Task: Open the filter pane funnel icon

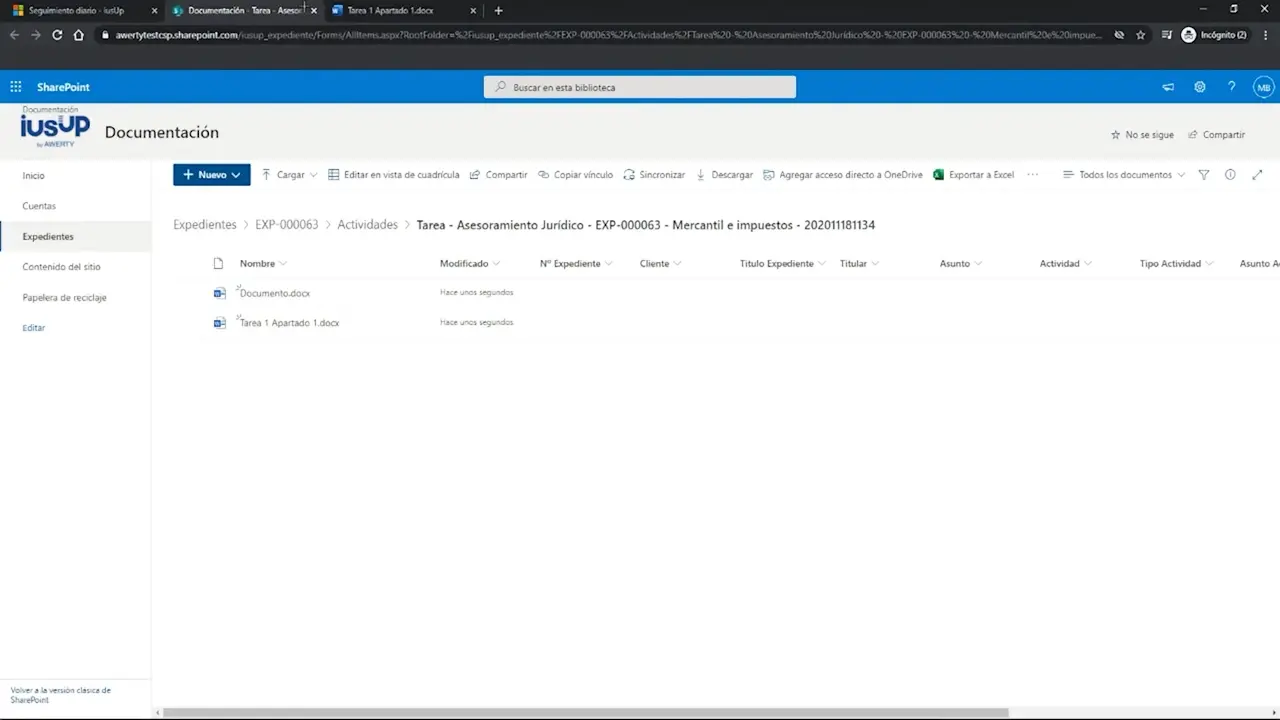Action: (1203, 175)
